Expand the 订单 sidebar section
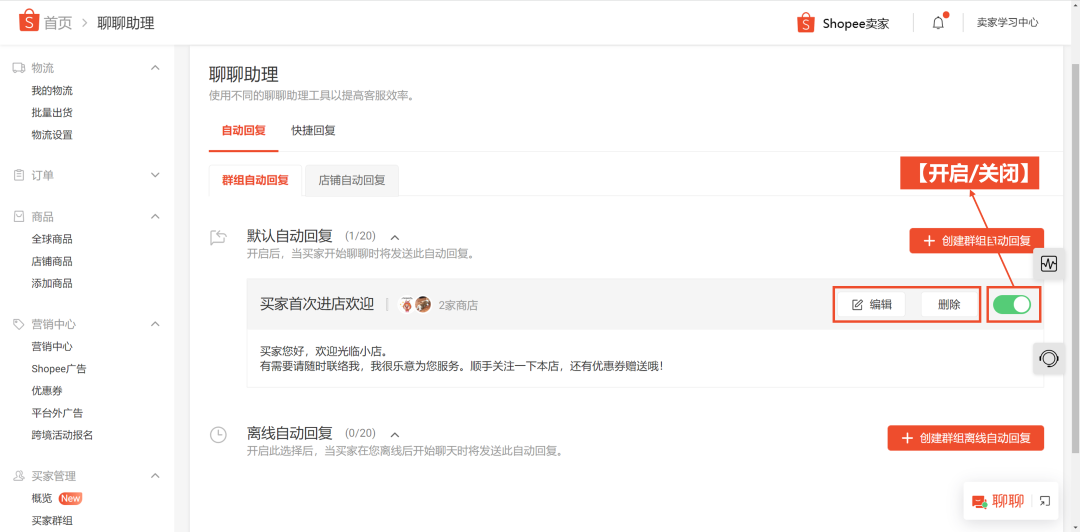Viewport: 1080px width, 532px height. tap(155, 175)
